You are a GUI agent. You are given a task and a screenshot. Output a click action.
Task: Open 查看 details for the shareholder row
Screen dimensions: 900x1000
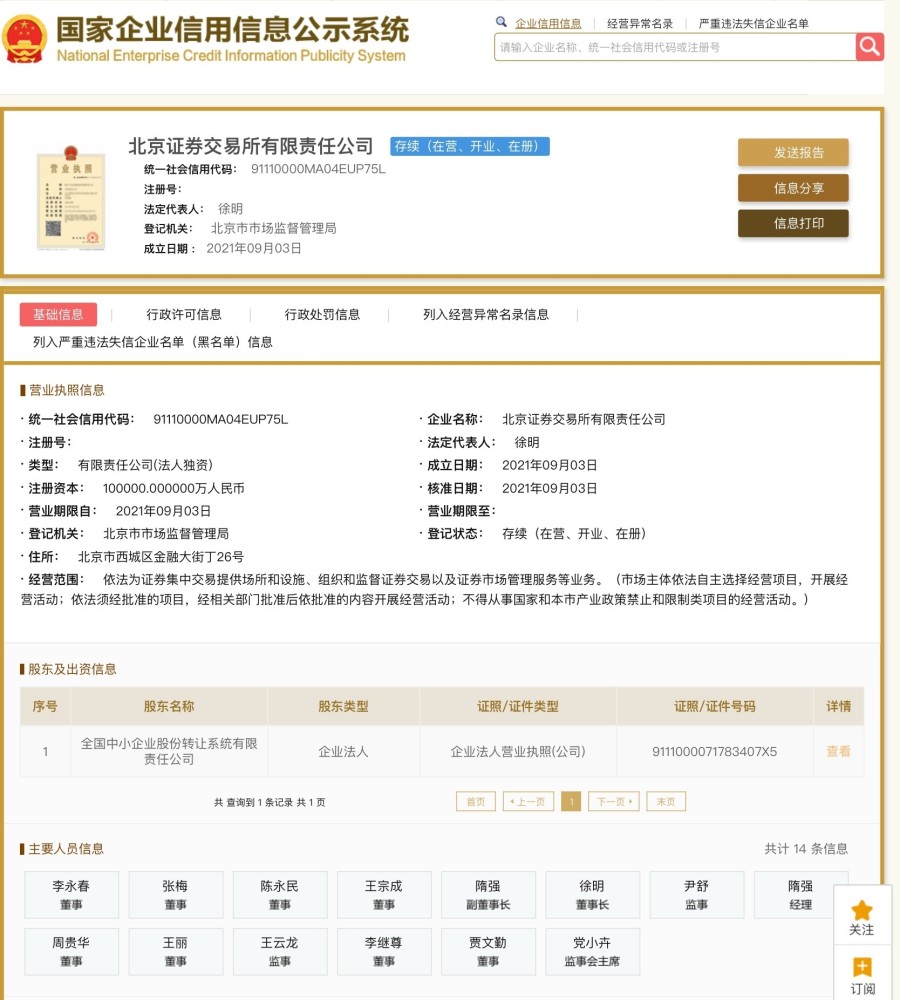(838, 751)
